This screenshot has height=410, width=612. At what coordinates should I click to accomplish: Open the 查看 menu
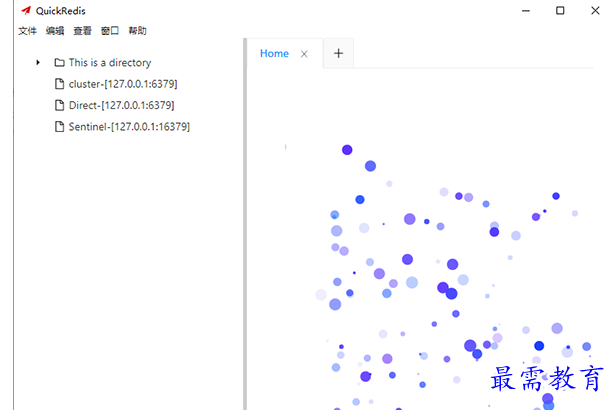[82, 31]
